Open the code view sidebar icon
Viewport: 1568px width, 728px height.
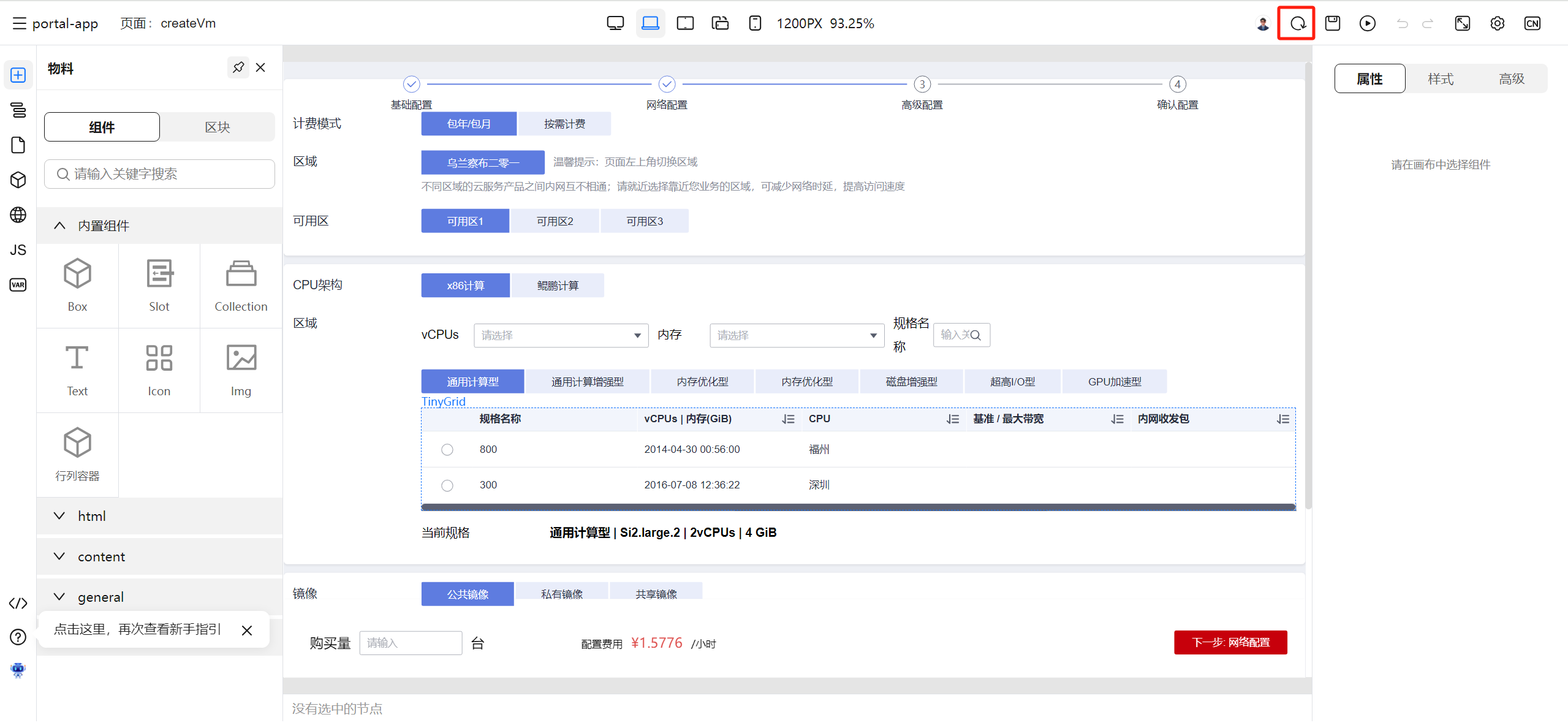coord(18,603)
